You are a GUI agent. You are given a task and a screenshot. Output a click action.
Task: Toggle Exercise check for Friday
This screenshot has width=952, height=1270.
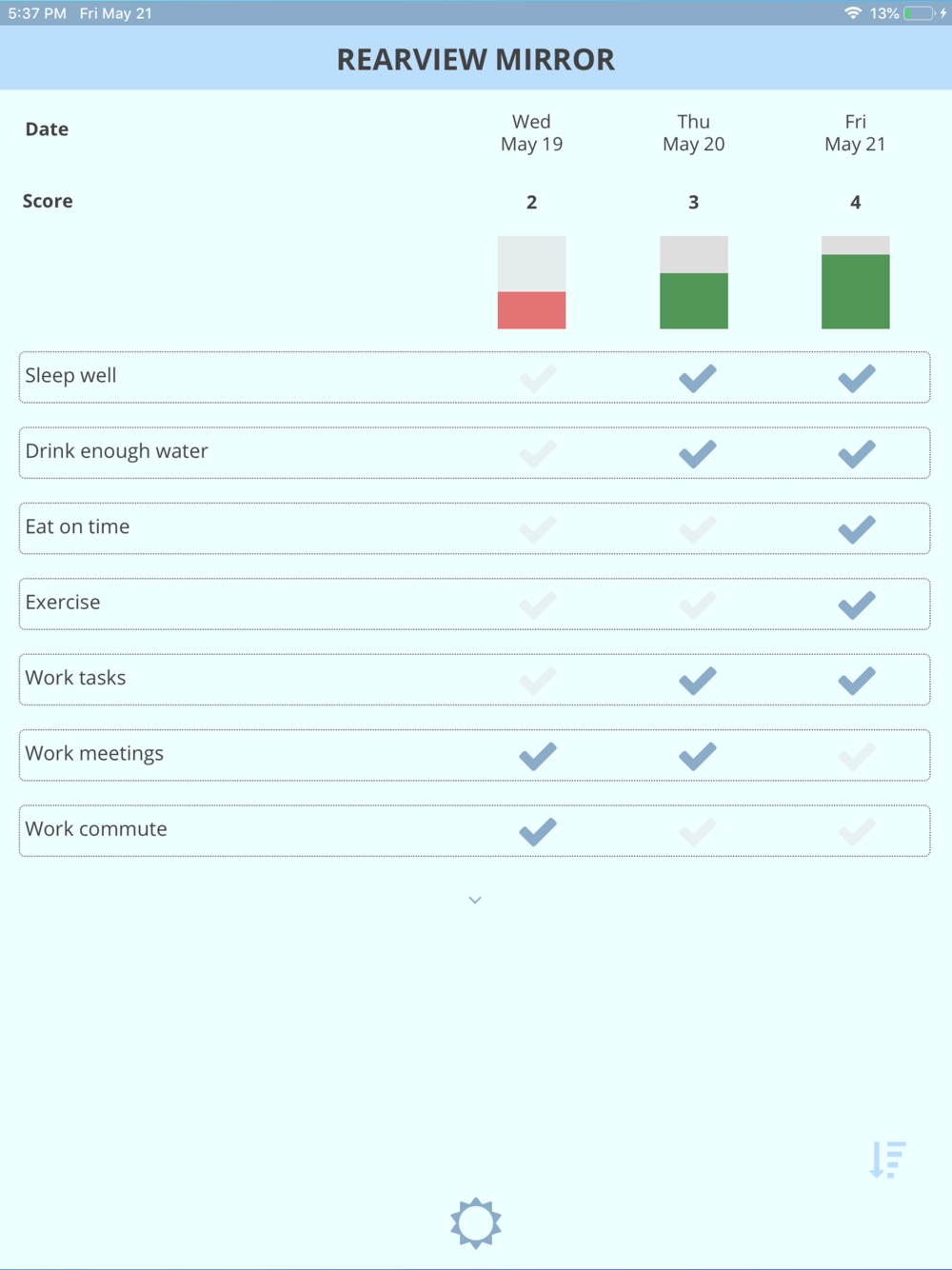coord(857,605)
